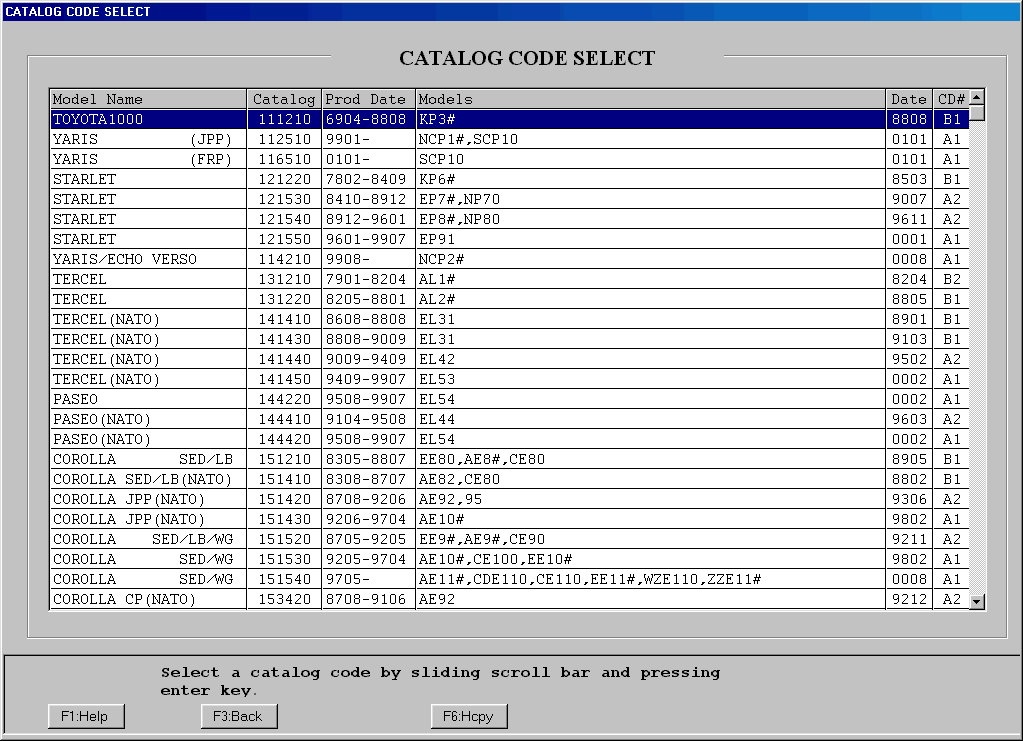The image size is (1023, 741).
Task: Click models cell KP3#
Action: pyautogui.click(x=650, y=119)
